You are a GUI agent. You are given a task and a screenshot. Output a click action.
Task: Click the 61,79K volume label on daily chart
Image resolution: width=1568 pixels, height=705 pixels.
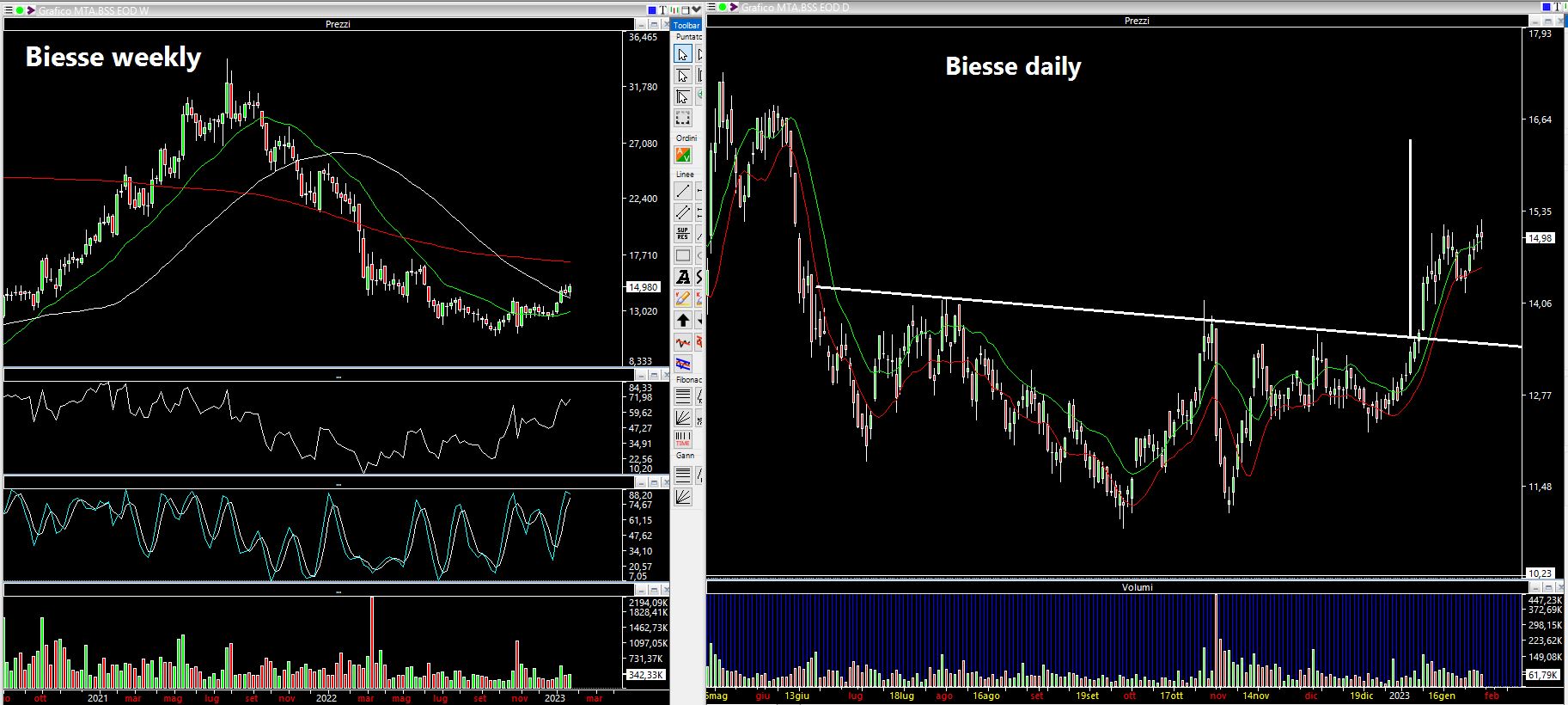(1544, 675)
